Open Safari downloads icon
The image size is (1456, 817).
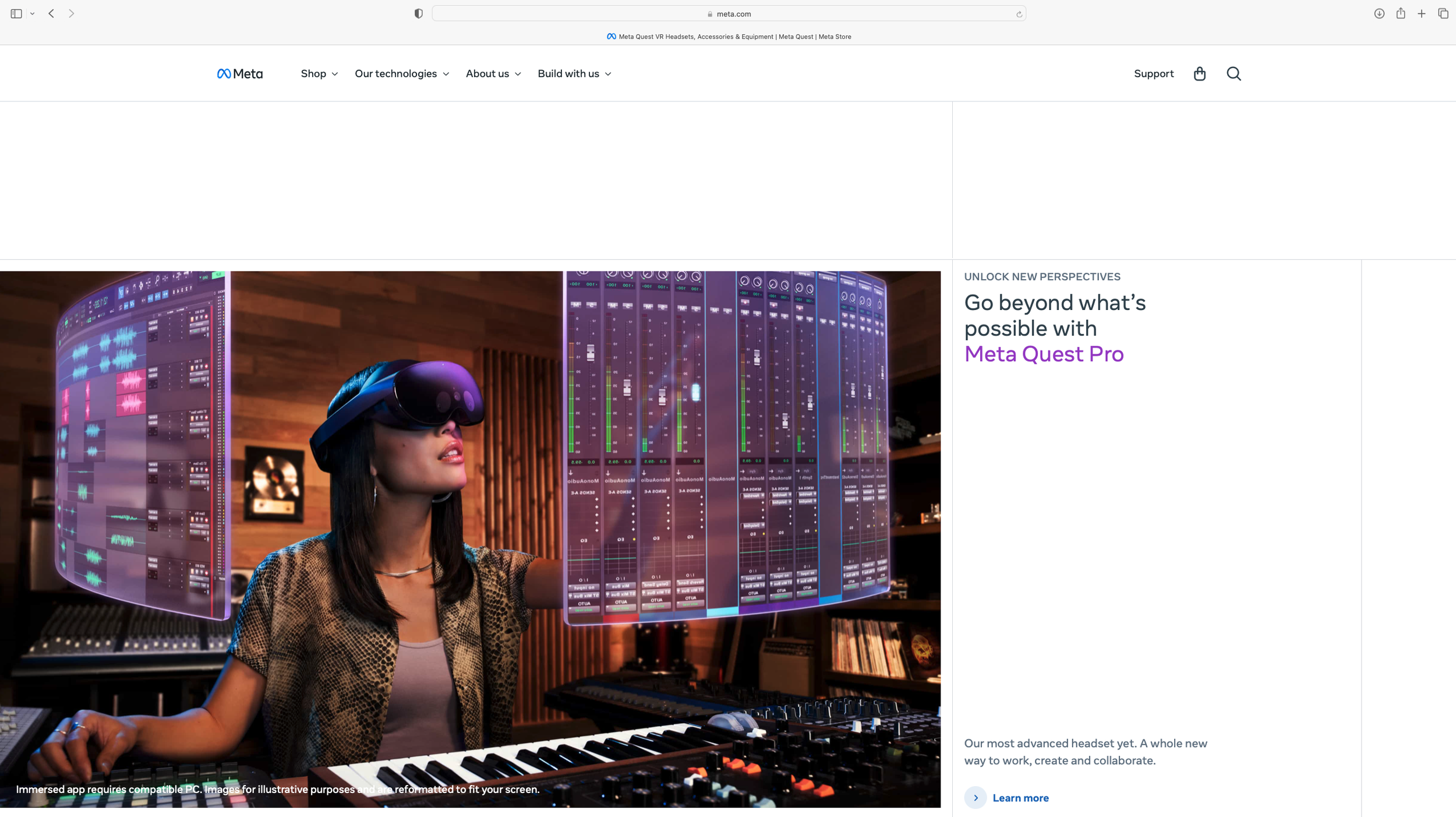click(x=1379, y=13)
